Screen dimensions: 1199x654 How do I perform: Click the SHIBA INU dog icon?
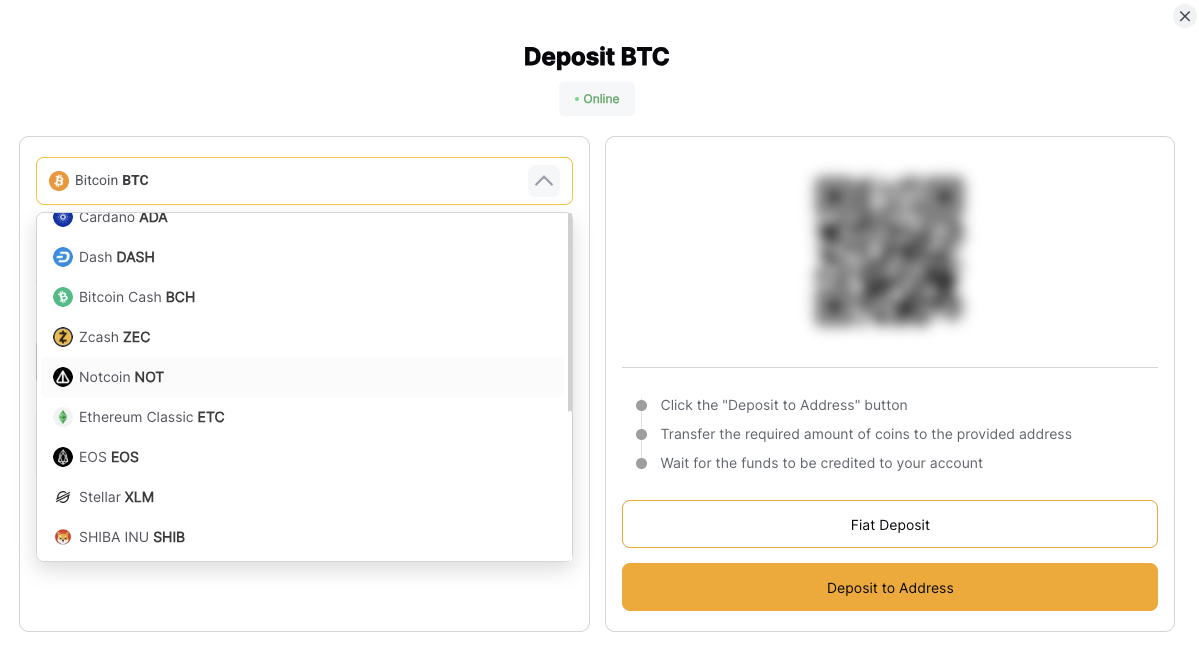pos(63,537)
